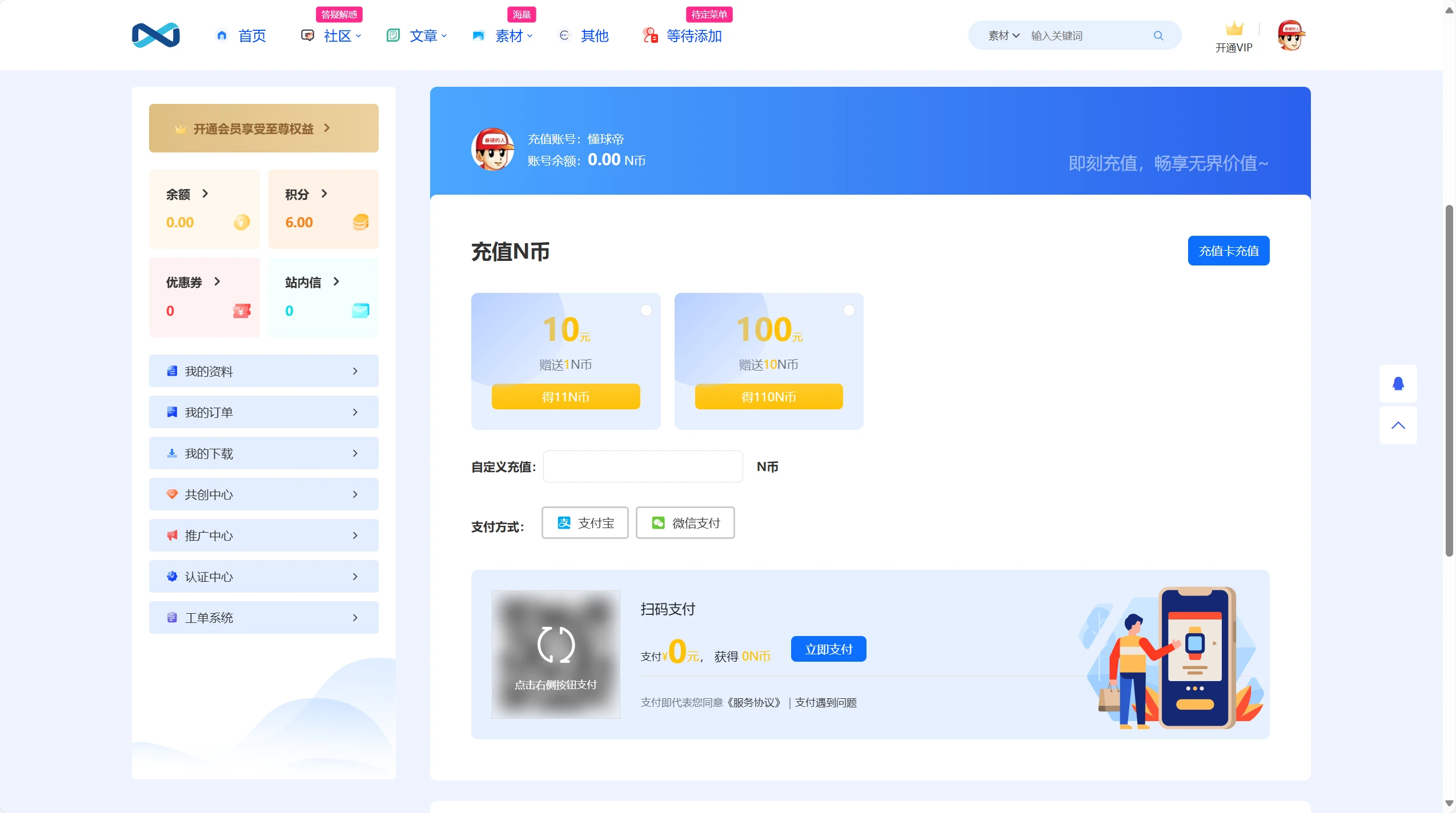The height and width of the screenshot is (813, 1456).
Task: Click the back-to-top arrow icon
Action: (1398, 425)
